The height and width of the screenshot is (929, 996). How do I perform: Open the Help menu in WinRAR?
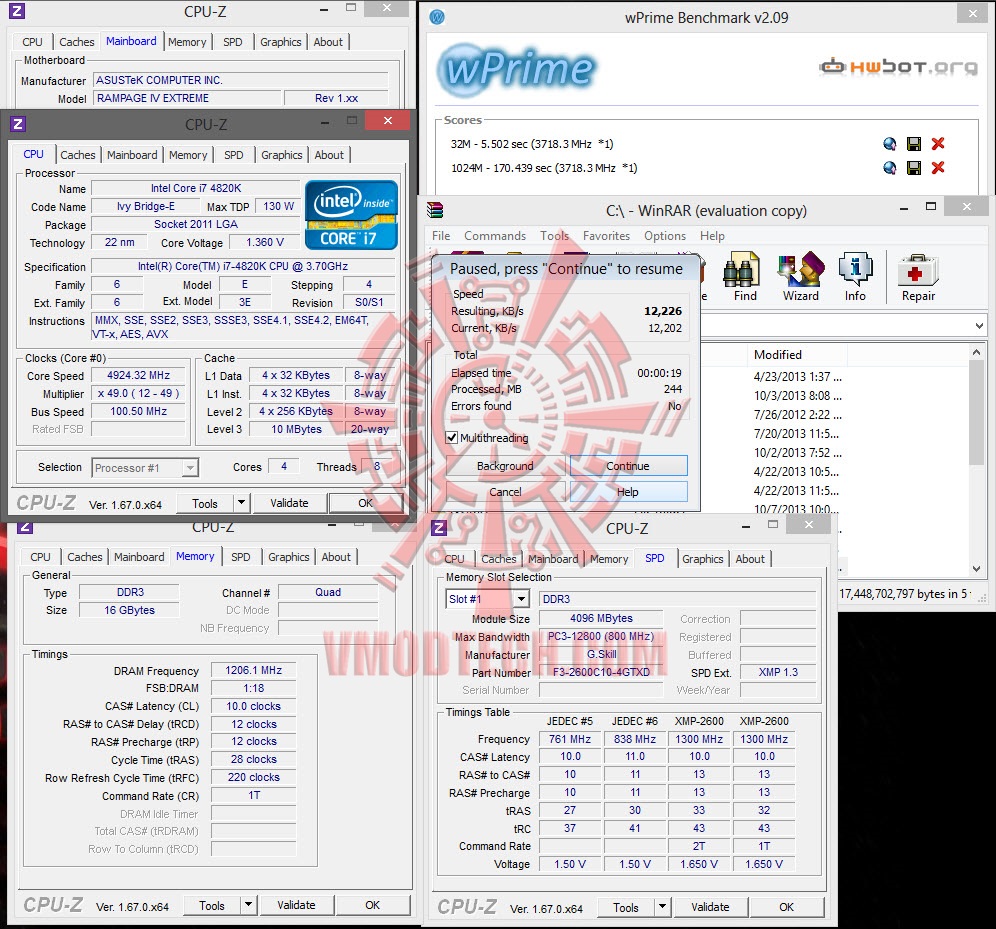coord(712,236)
